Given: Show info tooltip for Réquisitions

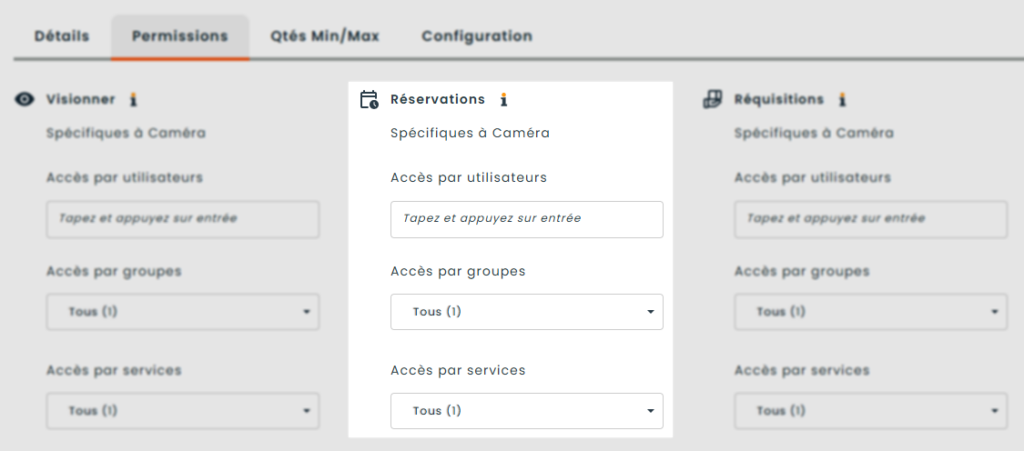Looking at the screenshot, I should click(x=842, y=99).
